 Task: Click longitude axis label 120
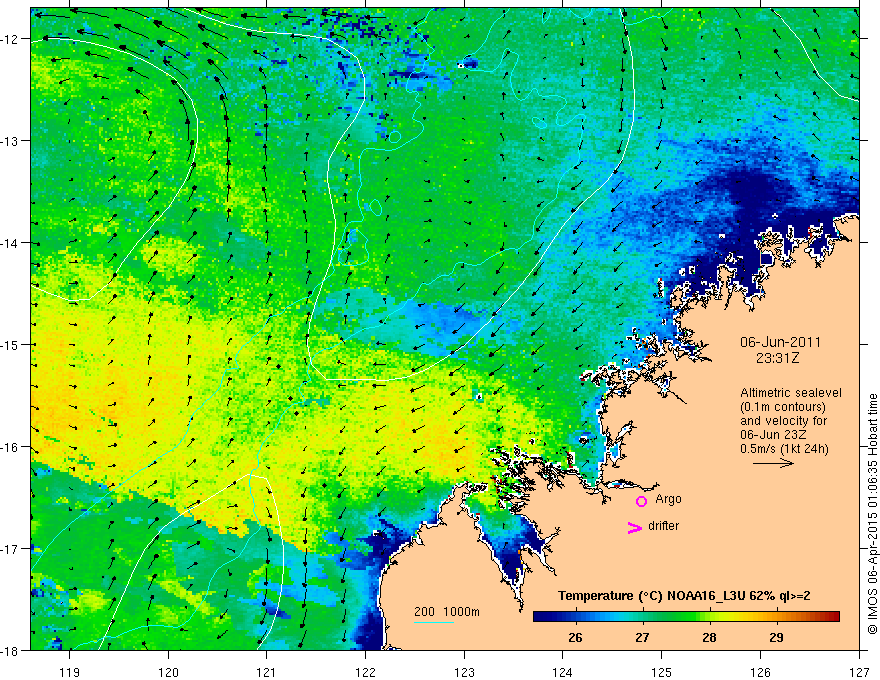168,672
